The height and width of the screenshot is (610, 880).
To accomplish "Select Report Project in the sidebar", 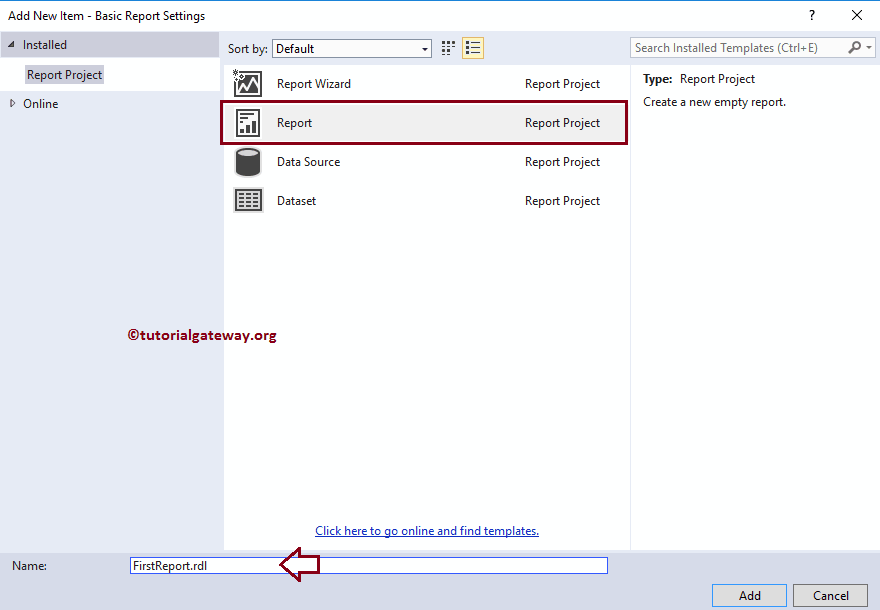I will click(64, 74).
